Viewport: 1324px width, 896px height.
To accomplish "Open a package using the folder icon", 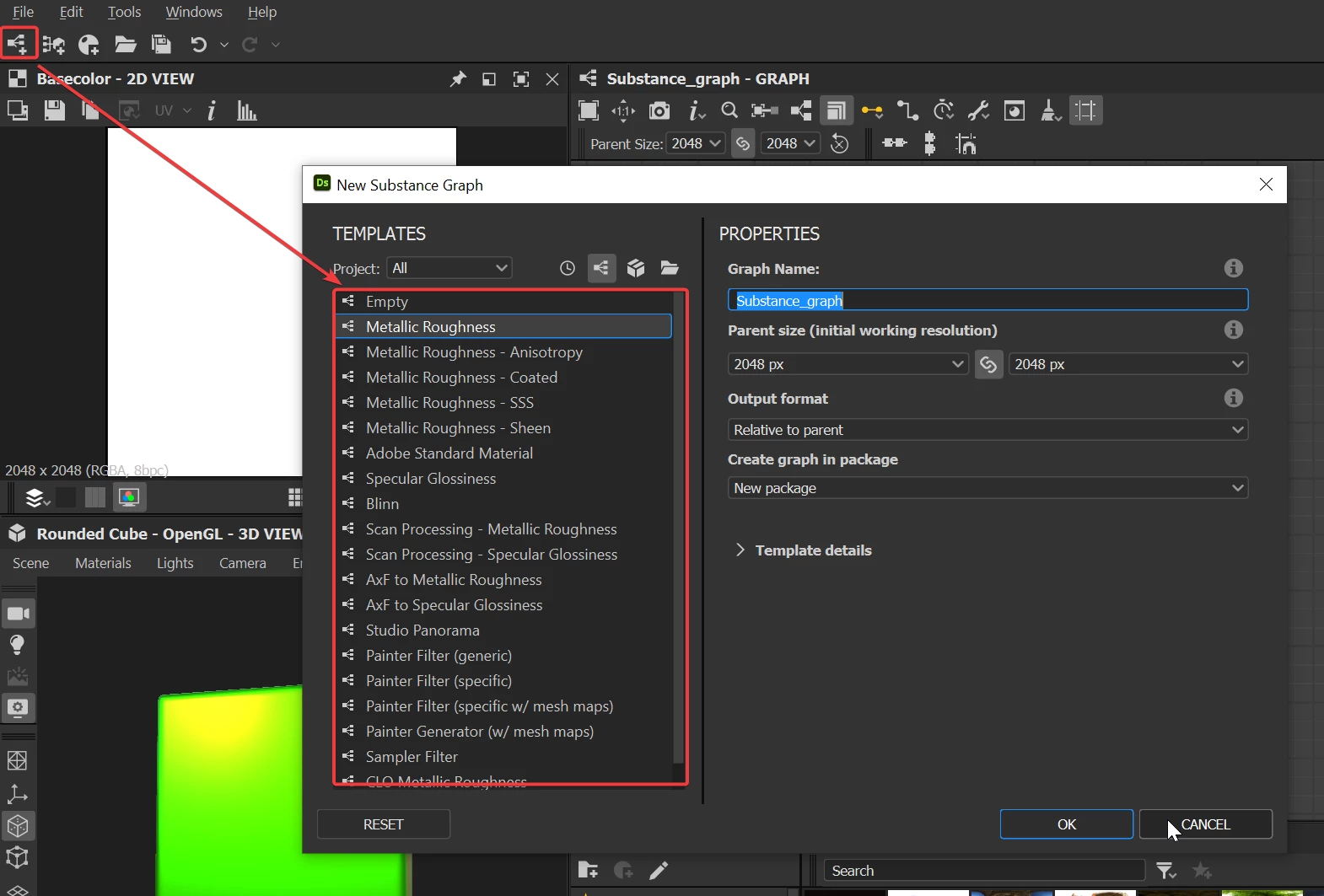I will pos(126,44).
